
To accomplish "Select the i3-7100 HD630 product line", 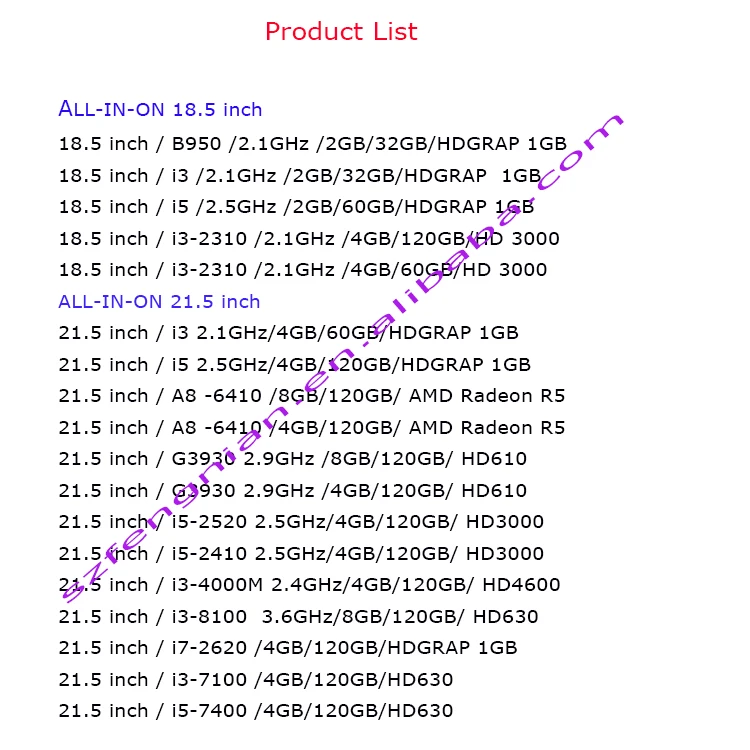I will [x=255, y=680].
